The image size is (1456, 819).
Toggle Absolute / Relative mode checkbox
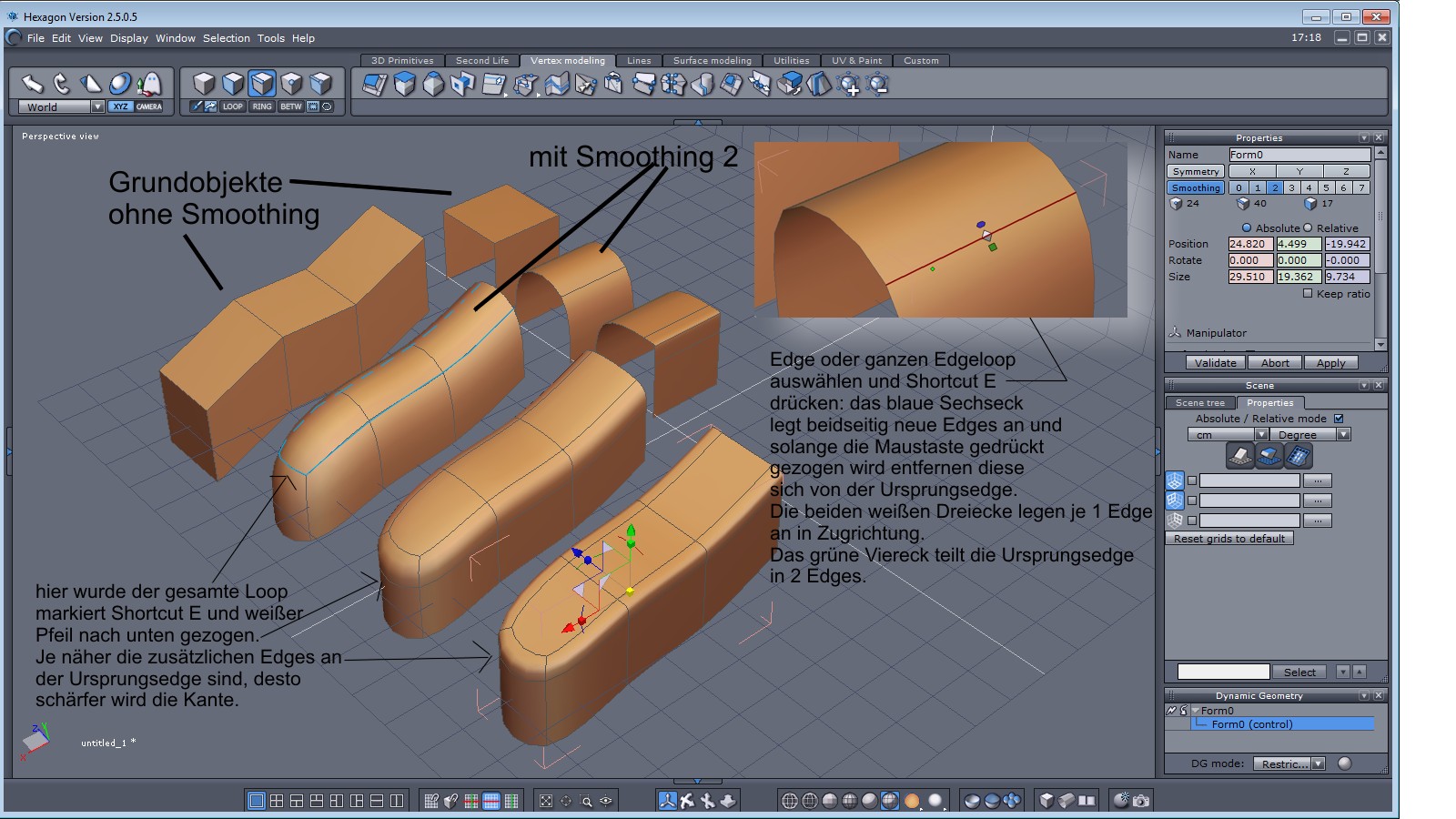click(1339, 419)
